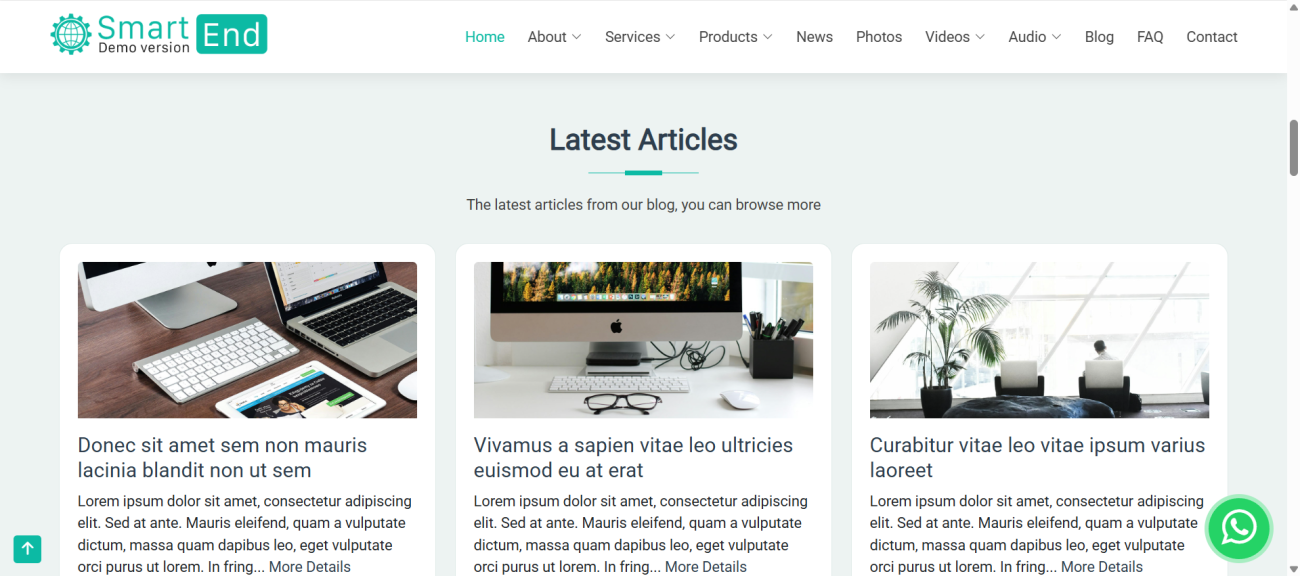The height and width of the screenshot is (576, 1300).
Task: Click the page vertical scrollbar thumb
Action: tap(1293, 147)
